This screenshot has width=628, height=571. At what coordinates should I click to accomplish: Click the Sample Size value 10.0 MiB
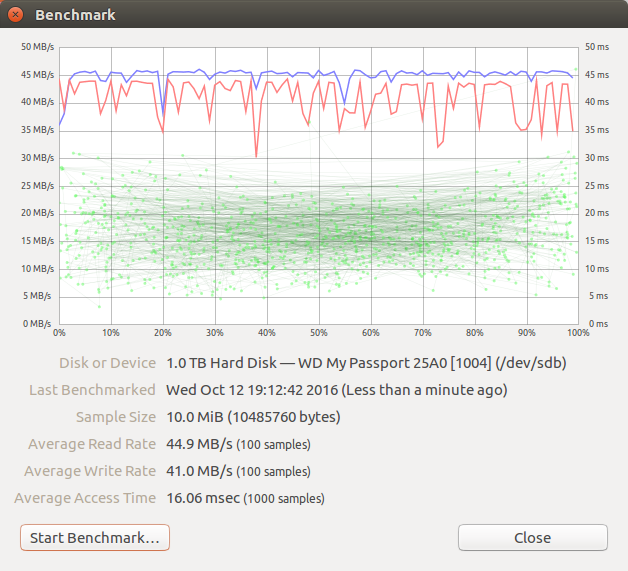click(x=253, y=417)
